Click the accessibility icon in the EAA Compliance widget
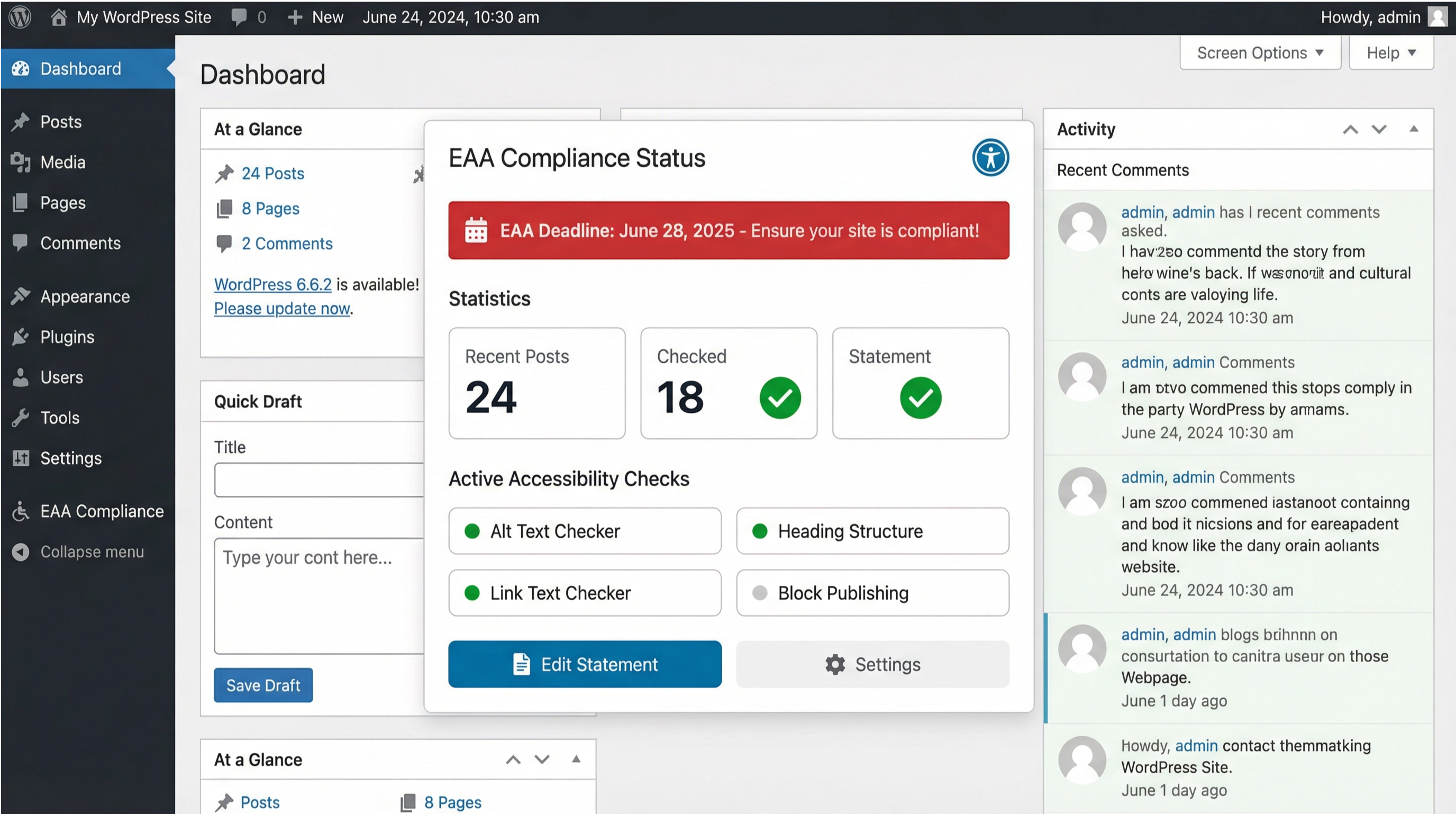The width and height of the screenshot is (1456, 814). tap(990, 158)
